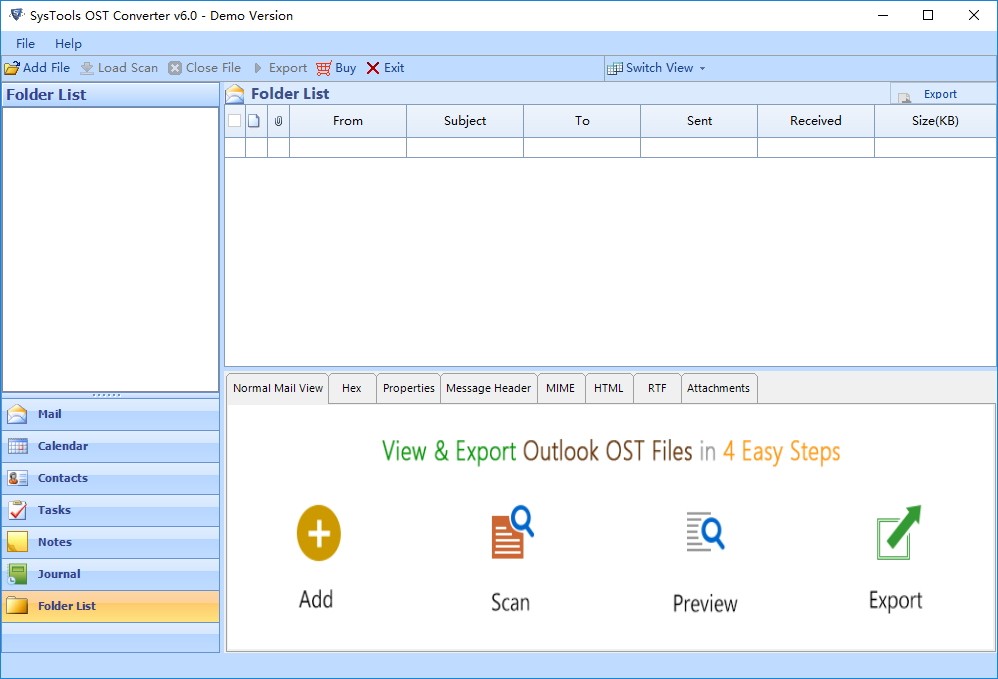This screenshot has height=679, width=998.
Task: Open the Help menu
Action: pyautogui.click(x=68, y=44)
